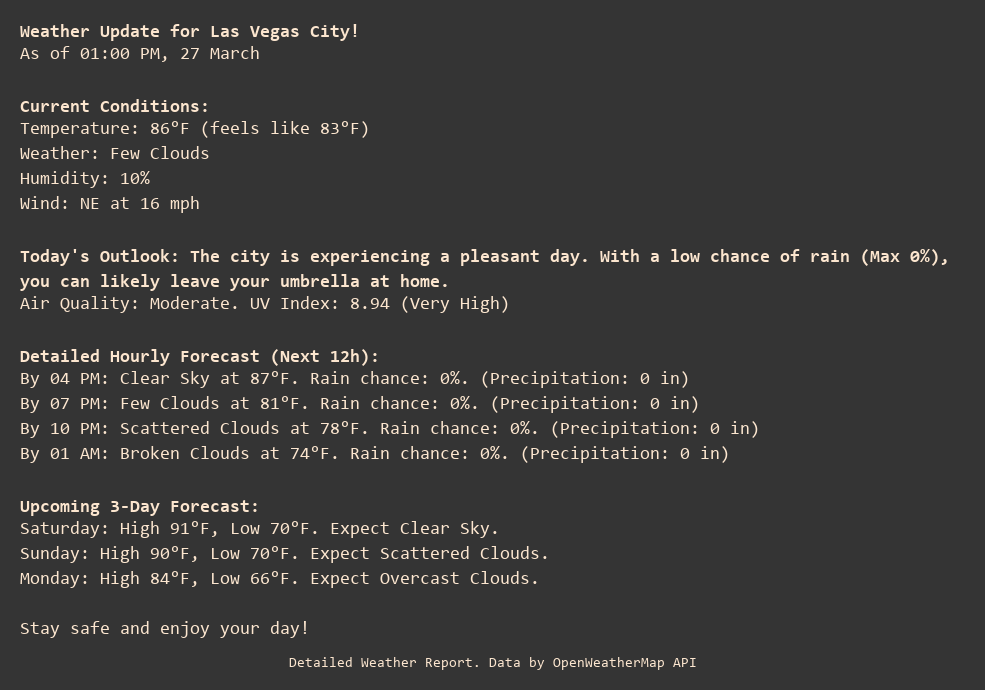Select the Upcoming 3-Day Forecast heading
This screenshot has height=690, width=985.
coord(139,506)
